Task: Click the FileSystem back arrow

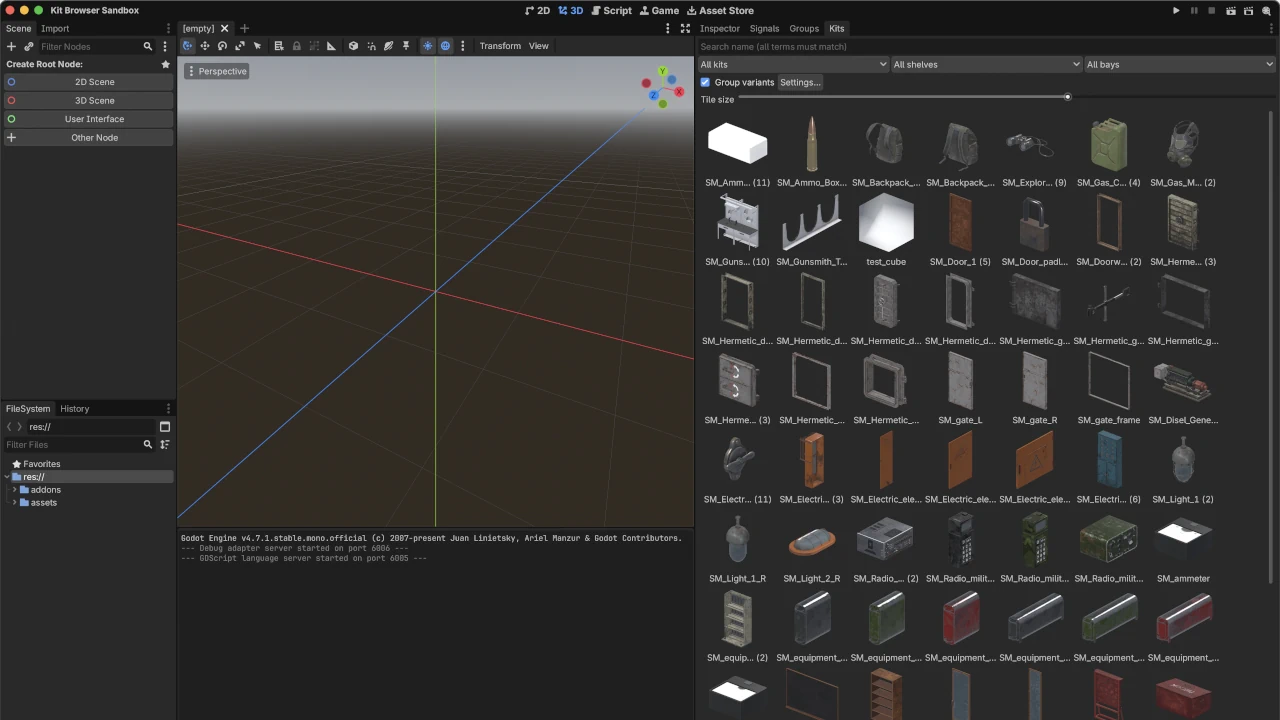Action: [x=9, y=427]
